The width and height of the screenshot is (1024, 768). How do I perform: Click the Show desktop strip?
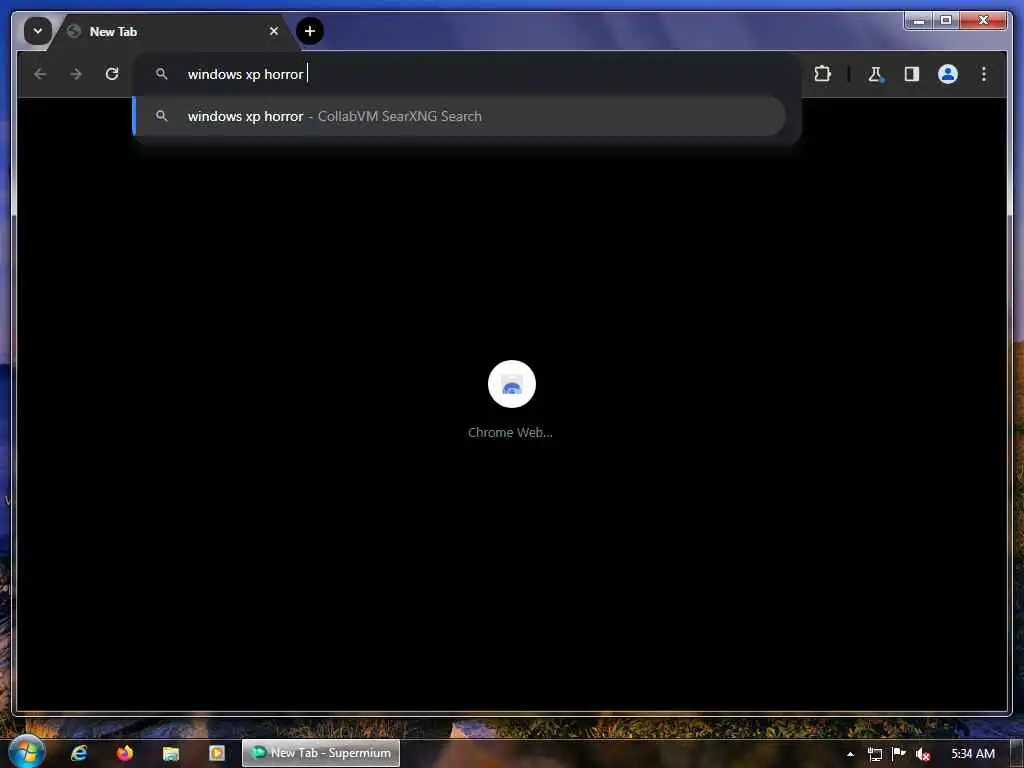(x=1017, y=754)
